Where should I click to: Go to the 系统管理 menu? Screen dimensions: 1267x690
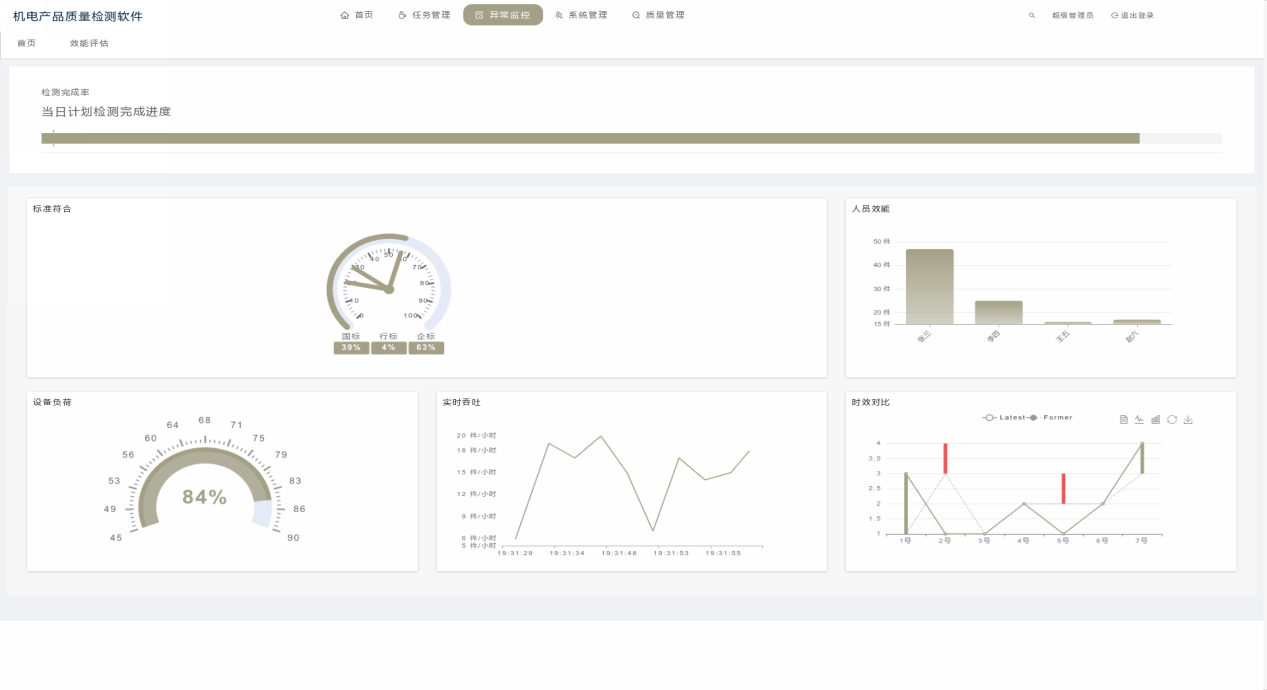(581, 15)
